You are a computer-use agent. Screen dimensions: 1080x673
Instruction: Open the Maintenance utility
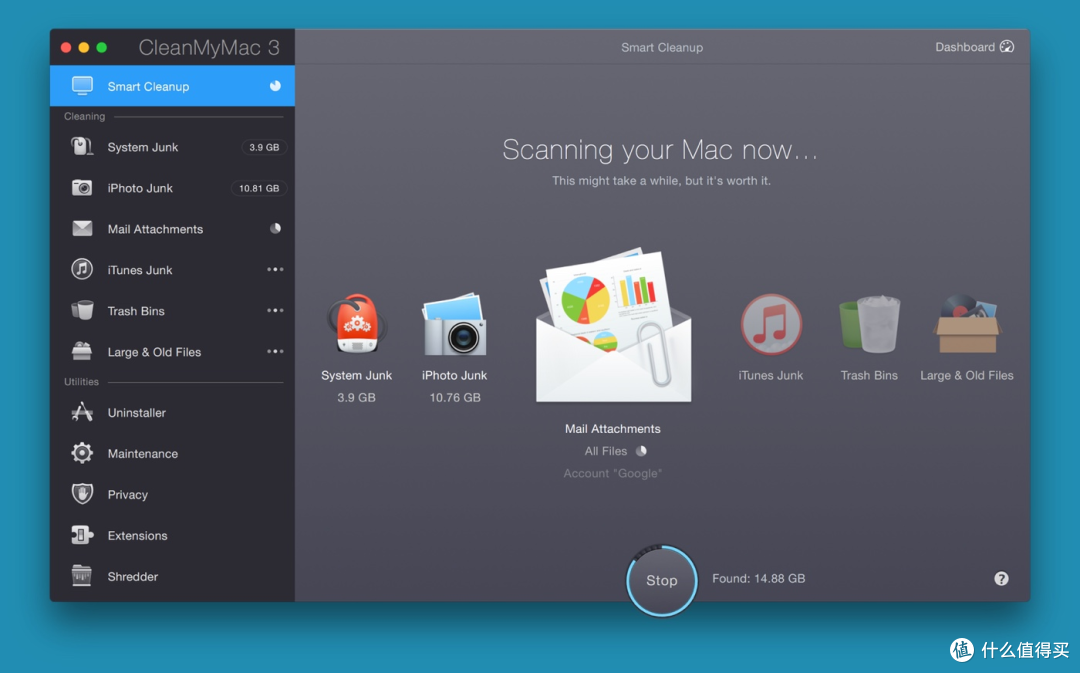tap(172, 453)
